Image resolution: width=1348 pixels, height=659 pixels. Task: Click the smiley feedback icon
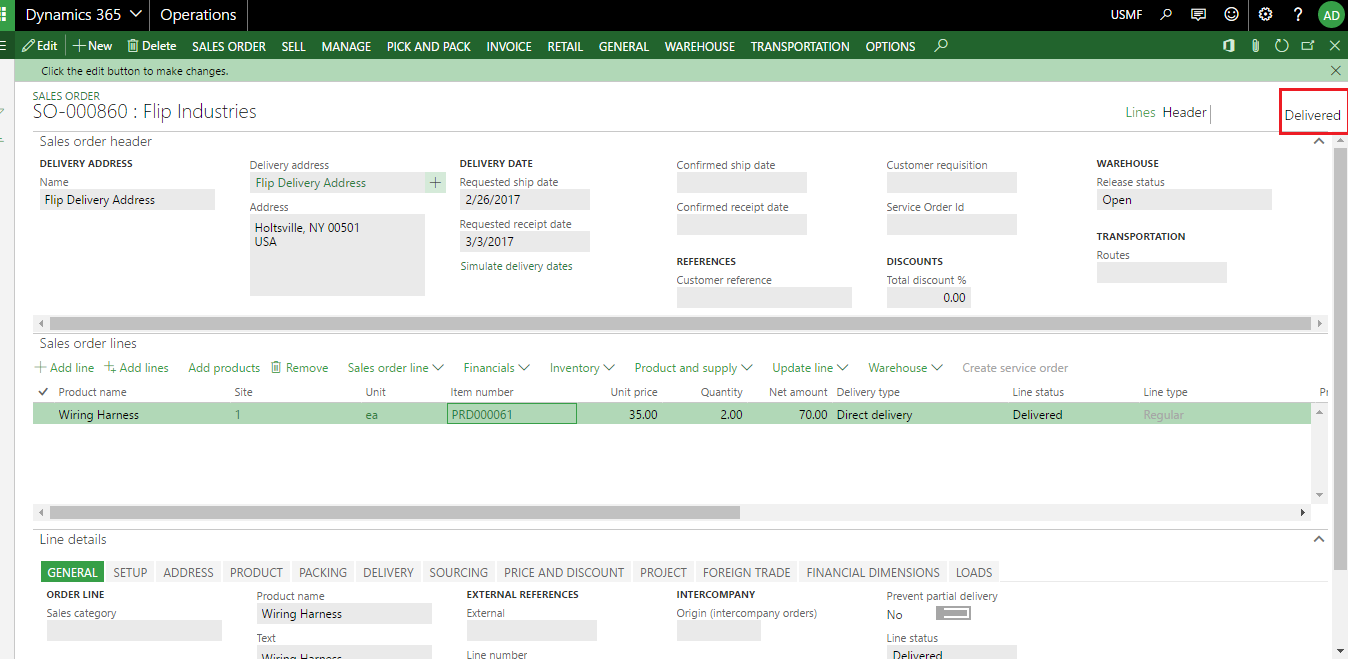pyautogui.click(x=1231, y=15)
